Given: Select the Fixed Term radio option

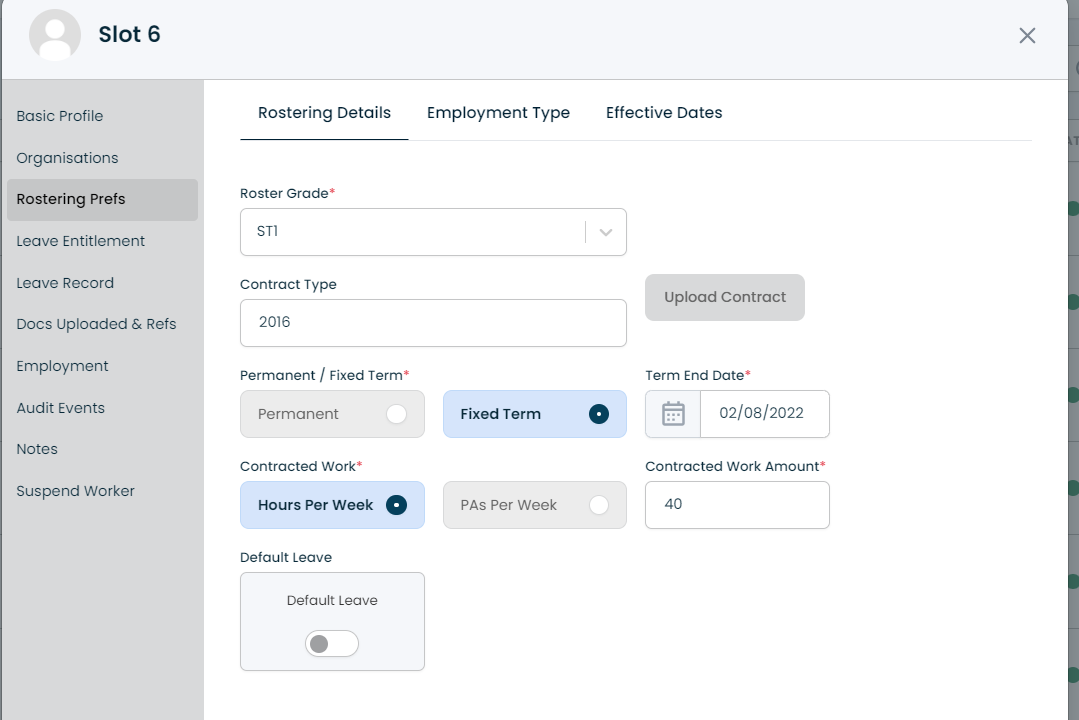Looking at the screenshot, I should pos(535,414).
